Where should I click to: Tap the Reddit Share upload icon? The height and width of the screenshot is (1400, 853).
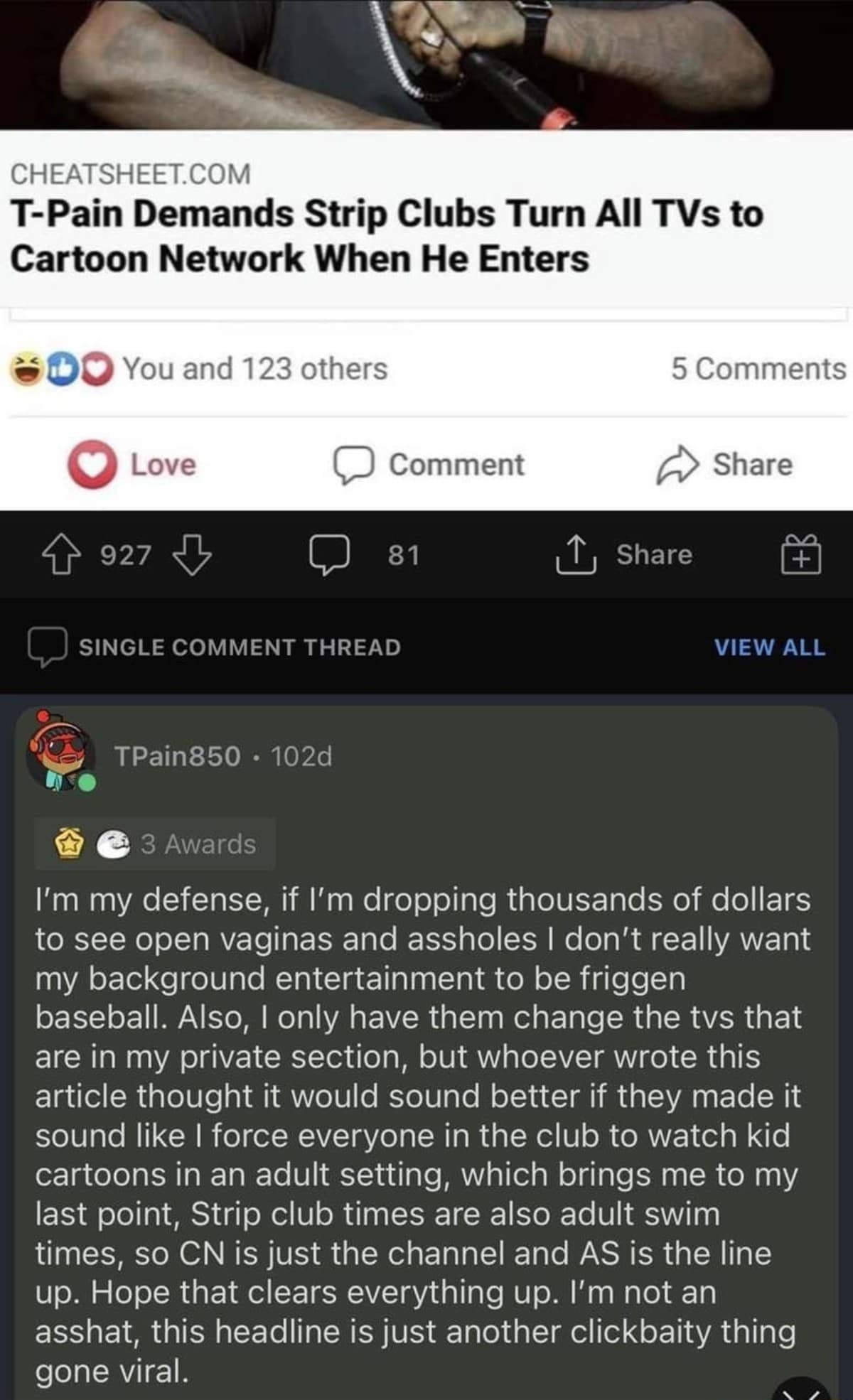(575, 554)
